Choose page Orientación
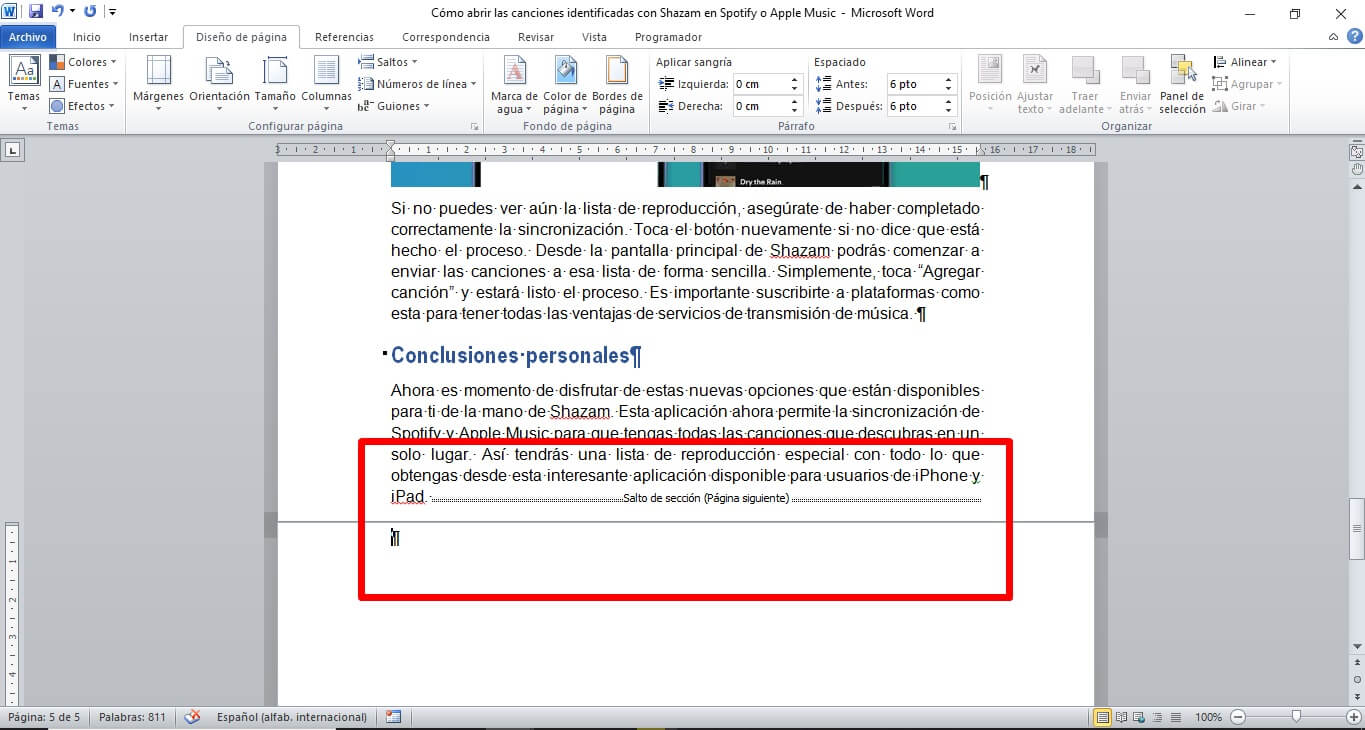 click(219, 85)
